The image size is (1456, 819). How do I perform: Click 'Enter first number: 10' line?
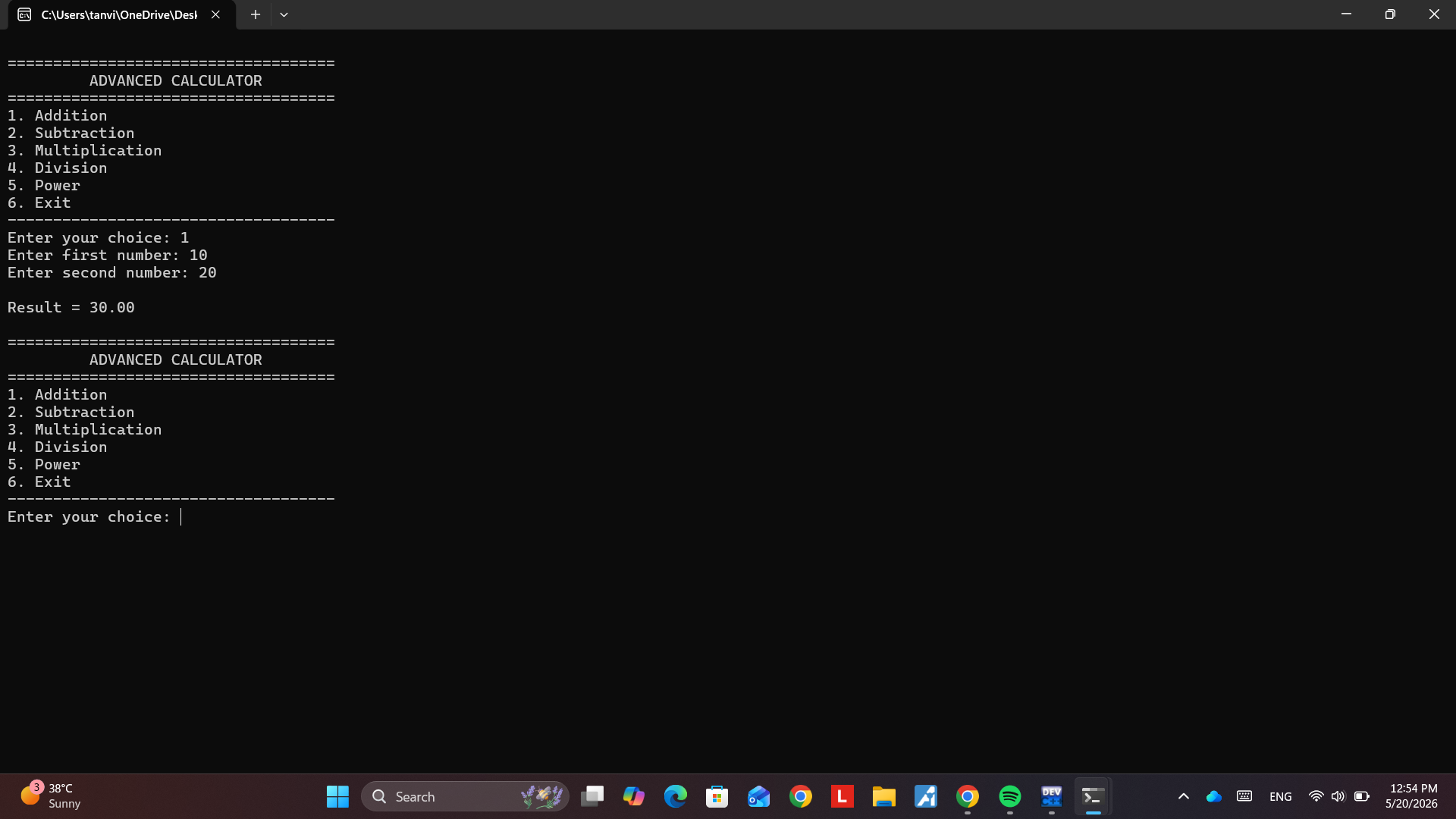108,255
